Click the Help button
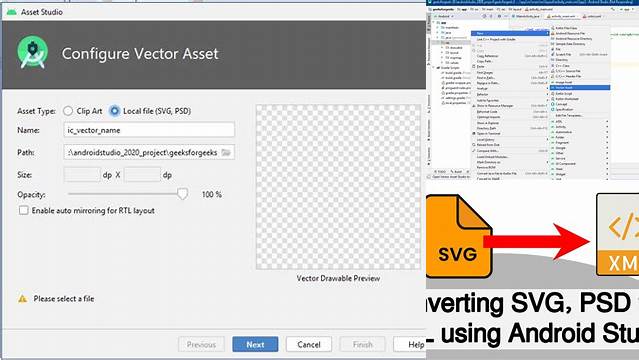This screenshot has height=360, width=639. 411,345
